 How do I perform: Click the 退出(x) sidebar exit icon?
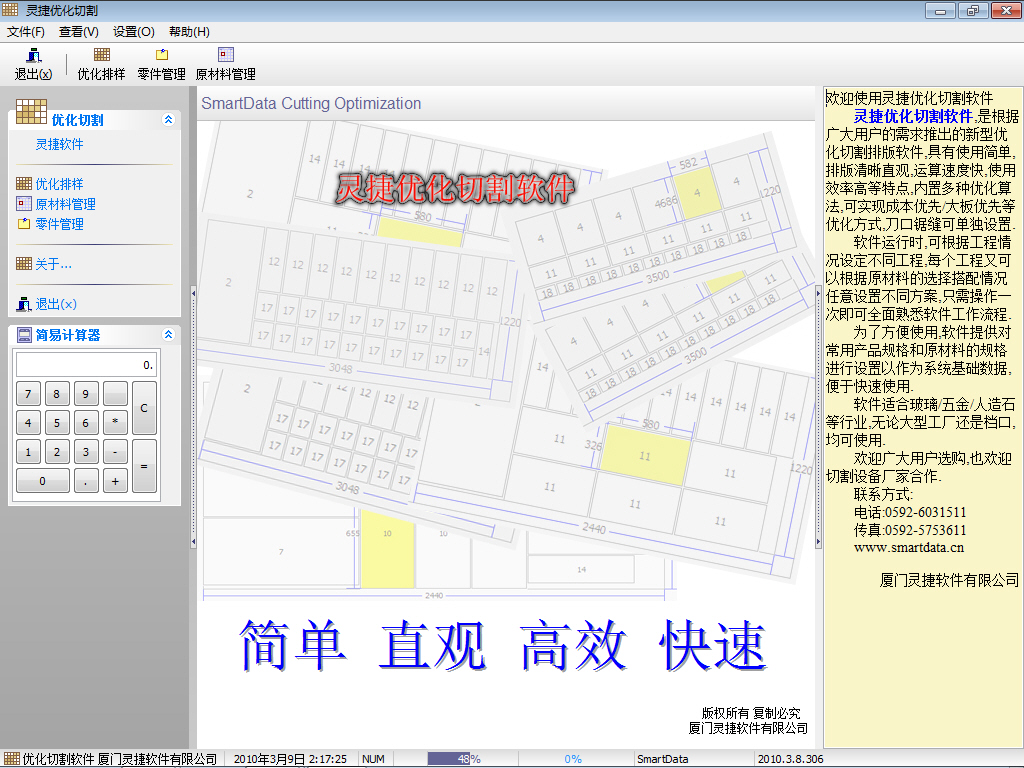click(x=24, y=304)
